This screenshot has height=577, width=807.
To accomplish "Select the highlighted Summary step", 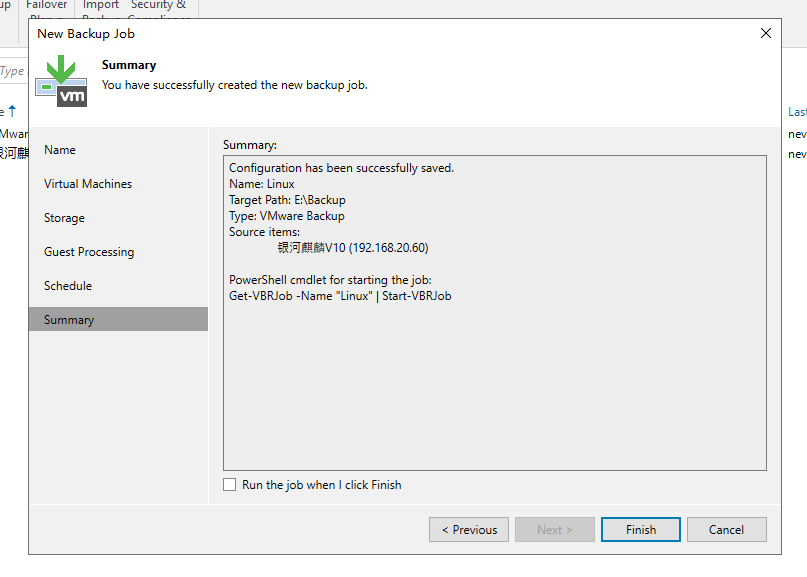I will click(x=118, y=319).
